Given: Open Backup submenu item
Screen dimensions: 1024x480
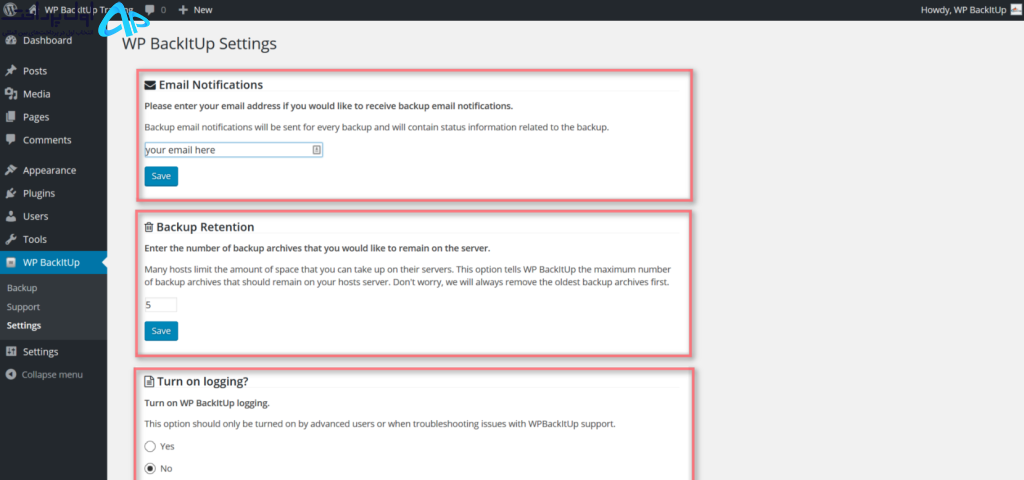Looking at the screenshot, I should [x=22, y=287].
